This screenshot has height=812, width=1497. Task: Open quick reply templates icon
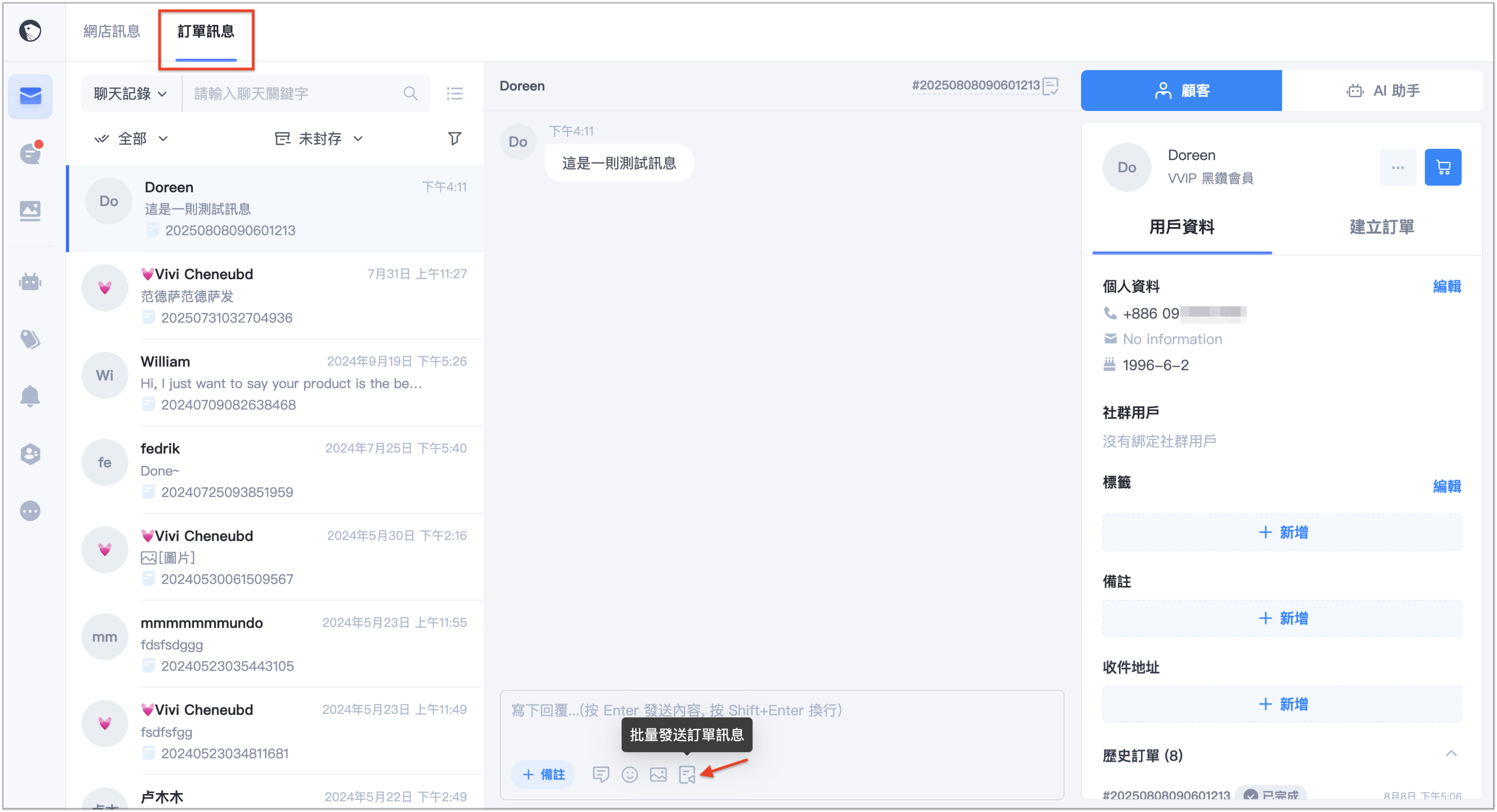pos(600,774)
